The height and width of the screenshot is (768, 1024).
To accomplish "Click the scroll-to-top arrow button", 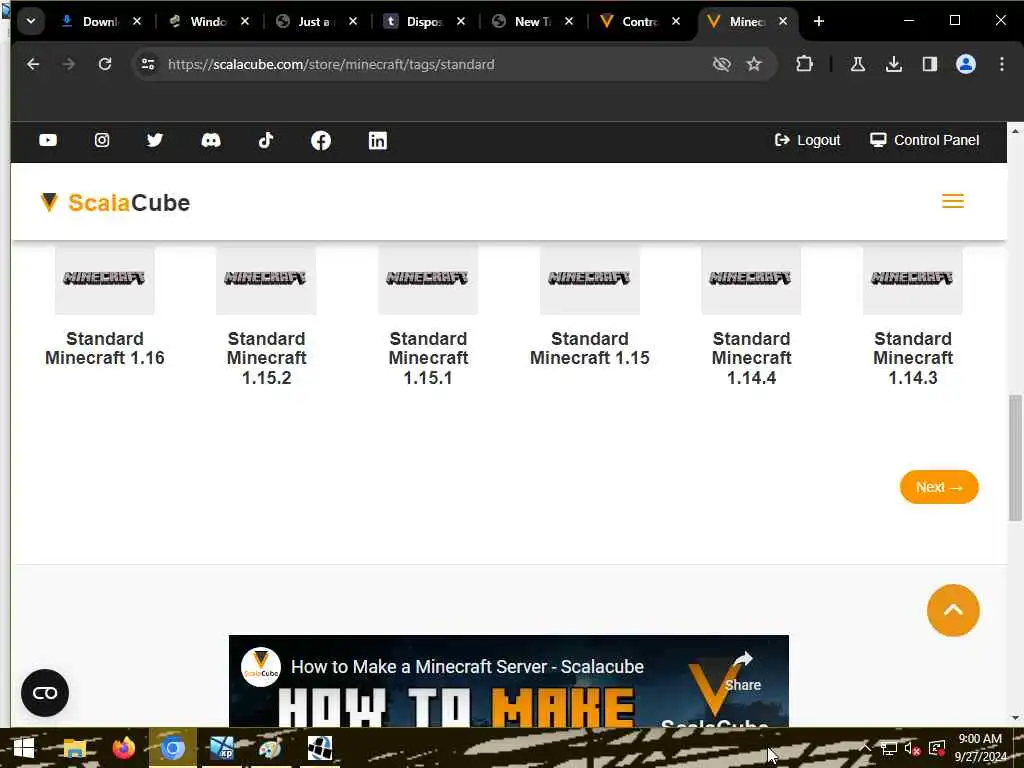I will [x=953, y=610].
